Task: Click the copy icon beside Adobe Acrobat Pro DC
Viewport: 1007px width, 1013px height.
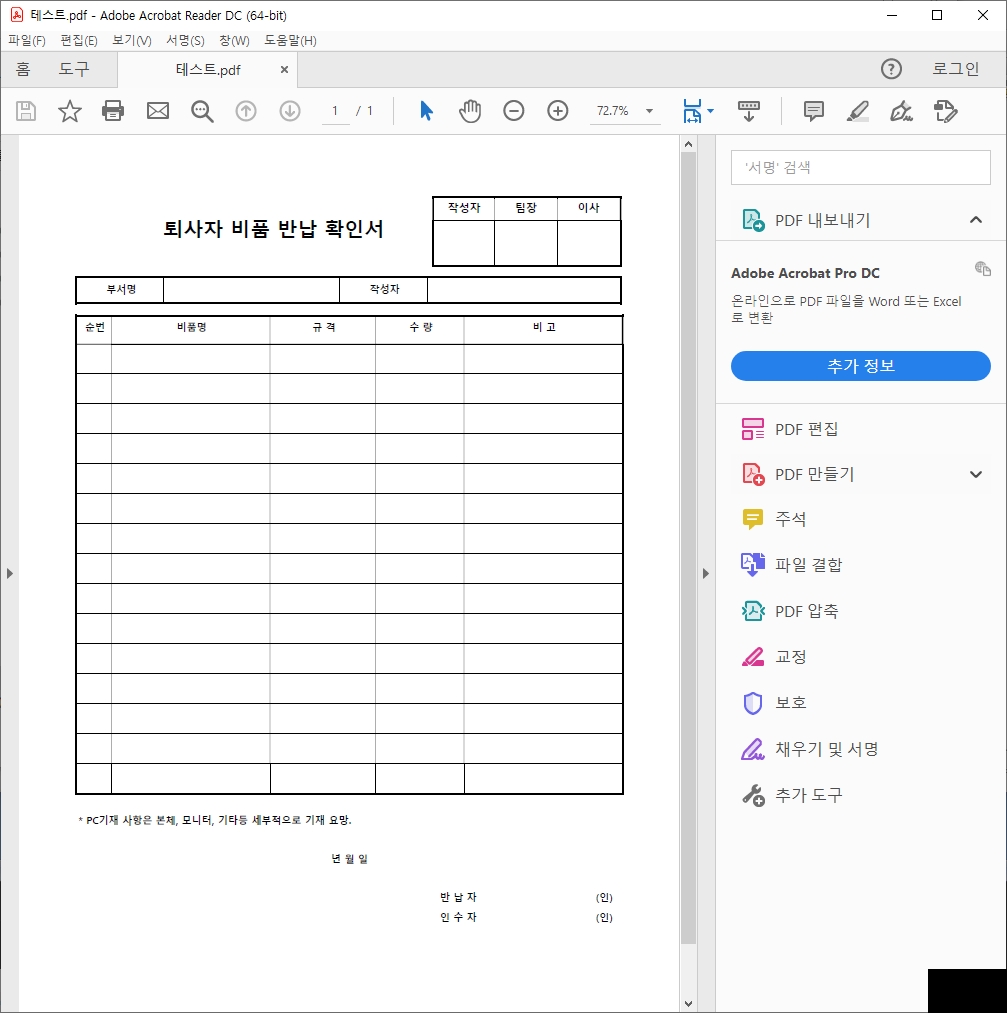Action: 982,268
